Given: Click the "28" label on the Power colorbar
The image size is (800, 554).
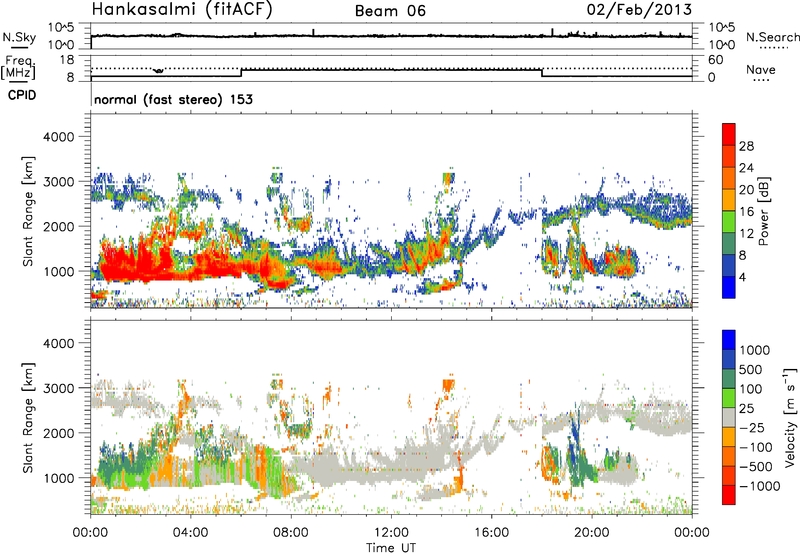Looking at the screenshot, I should click(x=746, y=146).
